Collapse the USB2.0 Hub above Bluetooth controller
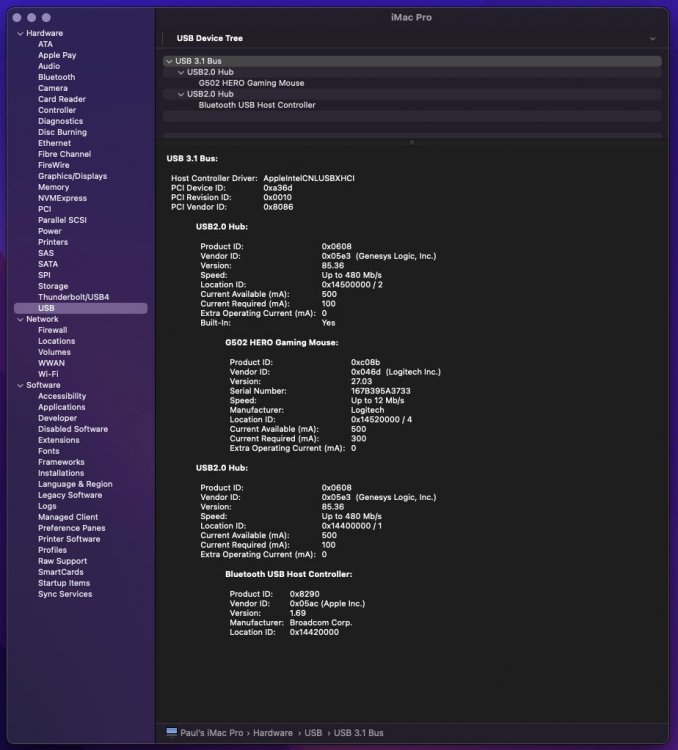 click(x=181, y=94)
